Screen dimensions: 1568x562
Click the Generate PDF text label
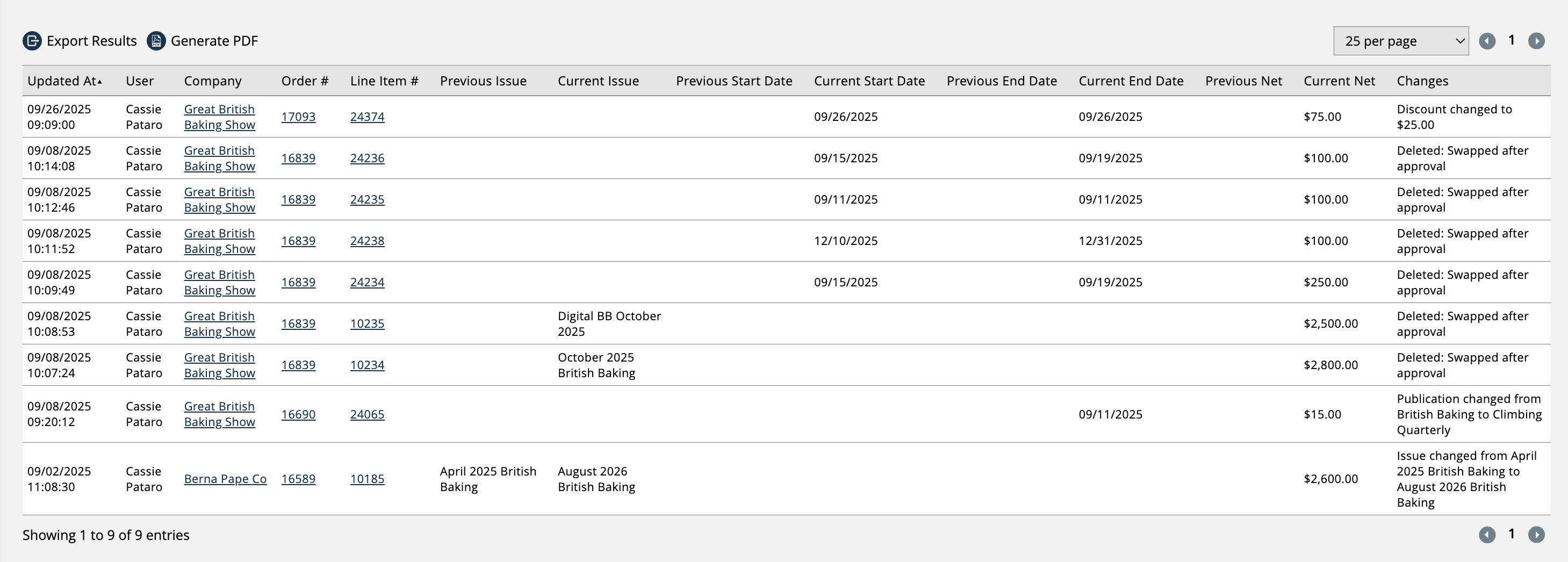[x=214, y=41]
